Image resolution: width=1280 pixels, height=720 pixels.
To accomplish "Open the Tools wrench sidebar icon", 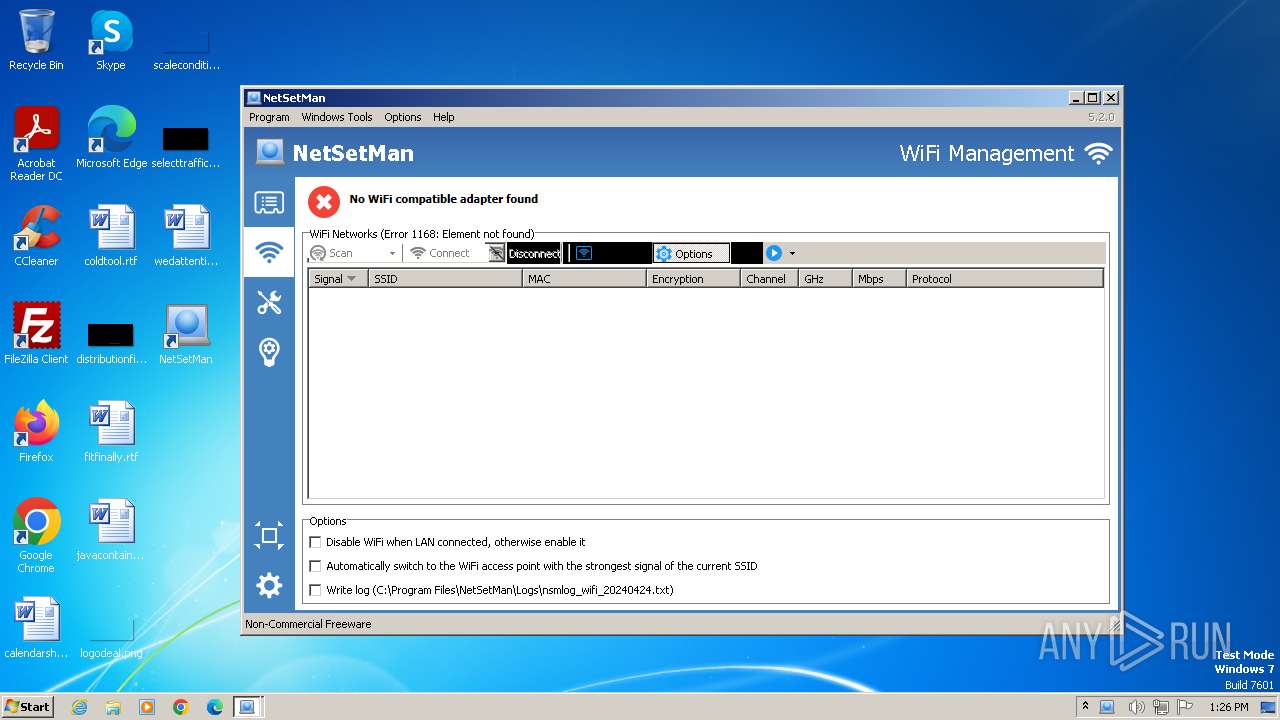I will point(269,302).
